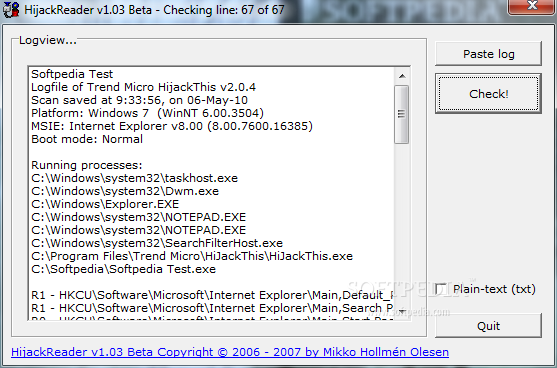Enable the Plain-text (txt) checkbox
Screen dimensions: 557x368
(x=441, y=289)
